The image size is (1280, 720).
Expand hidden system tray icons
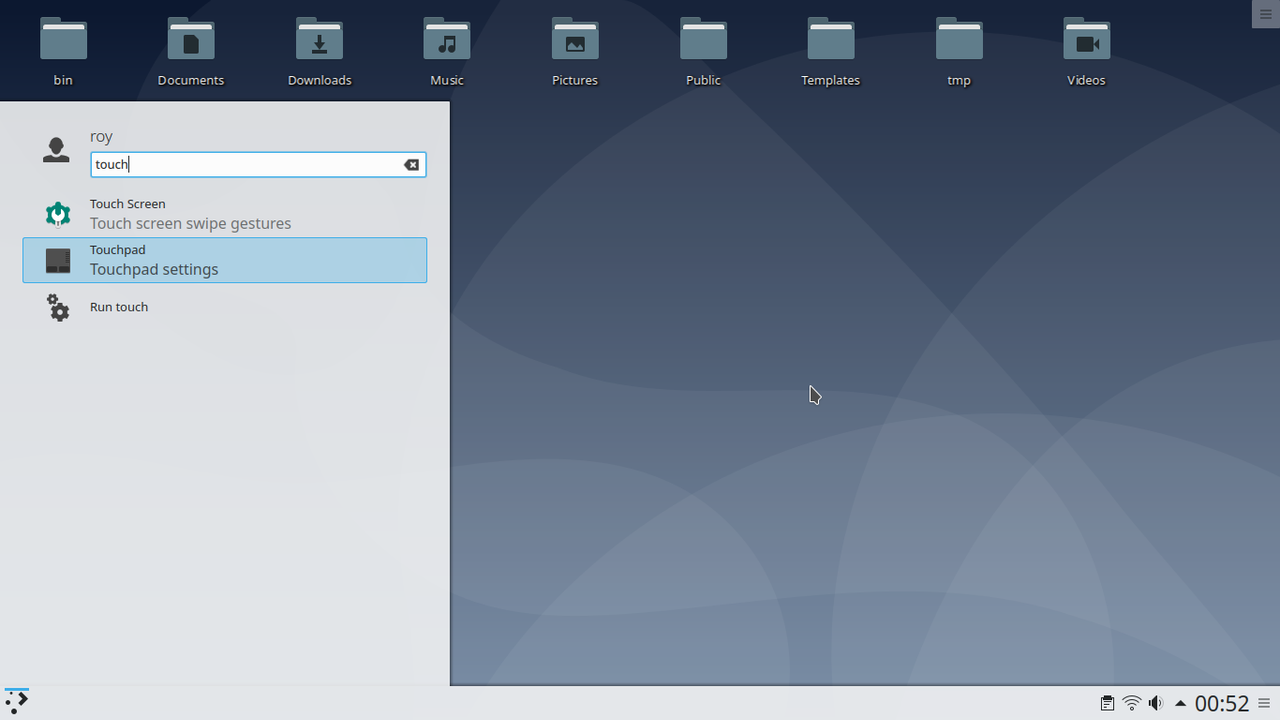tap(1180, 703)
